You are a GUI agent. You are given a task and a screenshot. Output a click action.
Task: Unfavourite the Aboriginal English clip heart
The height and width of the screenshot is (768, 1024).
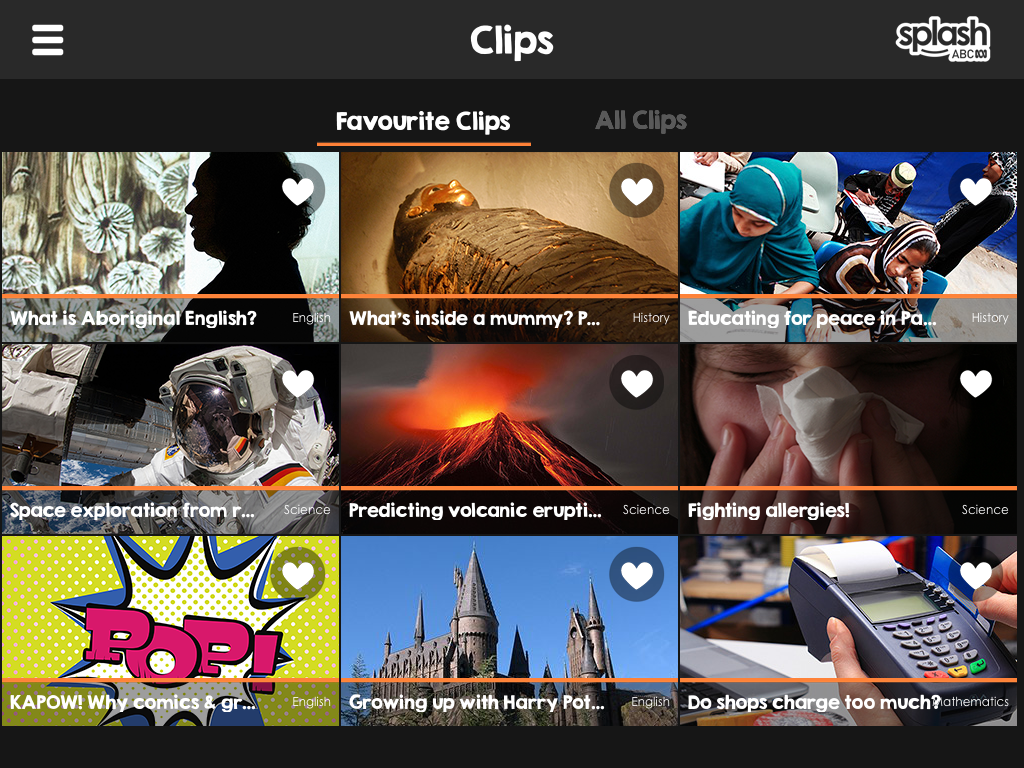click(x=298, y=191)
